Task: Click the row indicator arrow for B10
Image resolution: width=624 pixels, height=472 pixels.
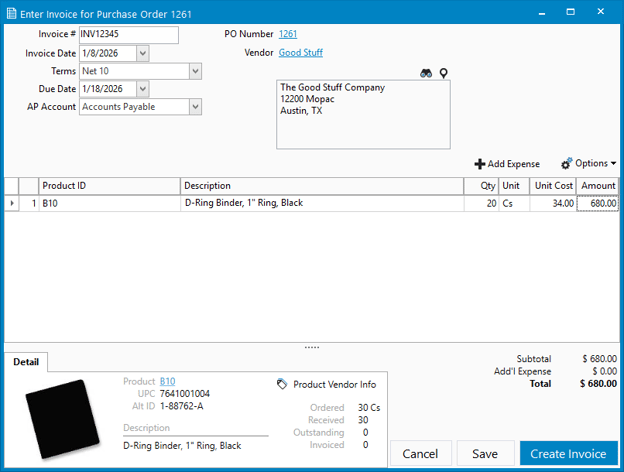Action: pos(12,203)
